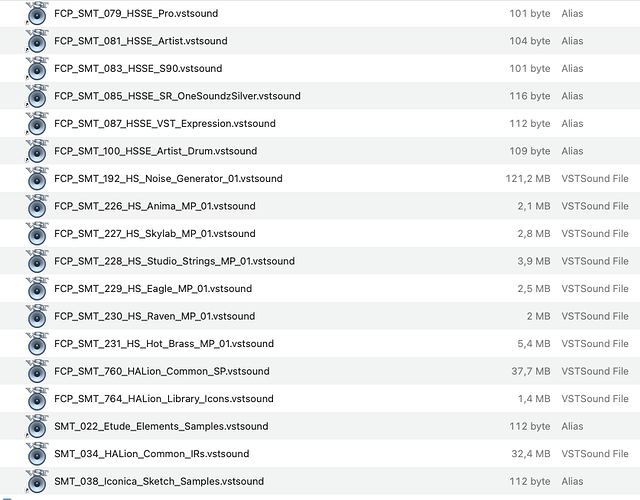
Task: Click the icon next to FCP_SMT_226_HS_Anima_MP_01
Action: click(x=36, y=207)
